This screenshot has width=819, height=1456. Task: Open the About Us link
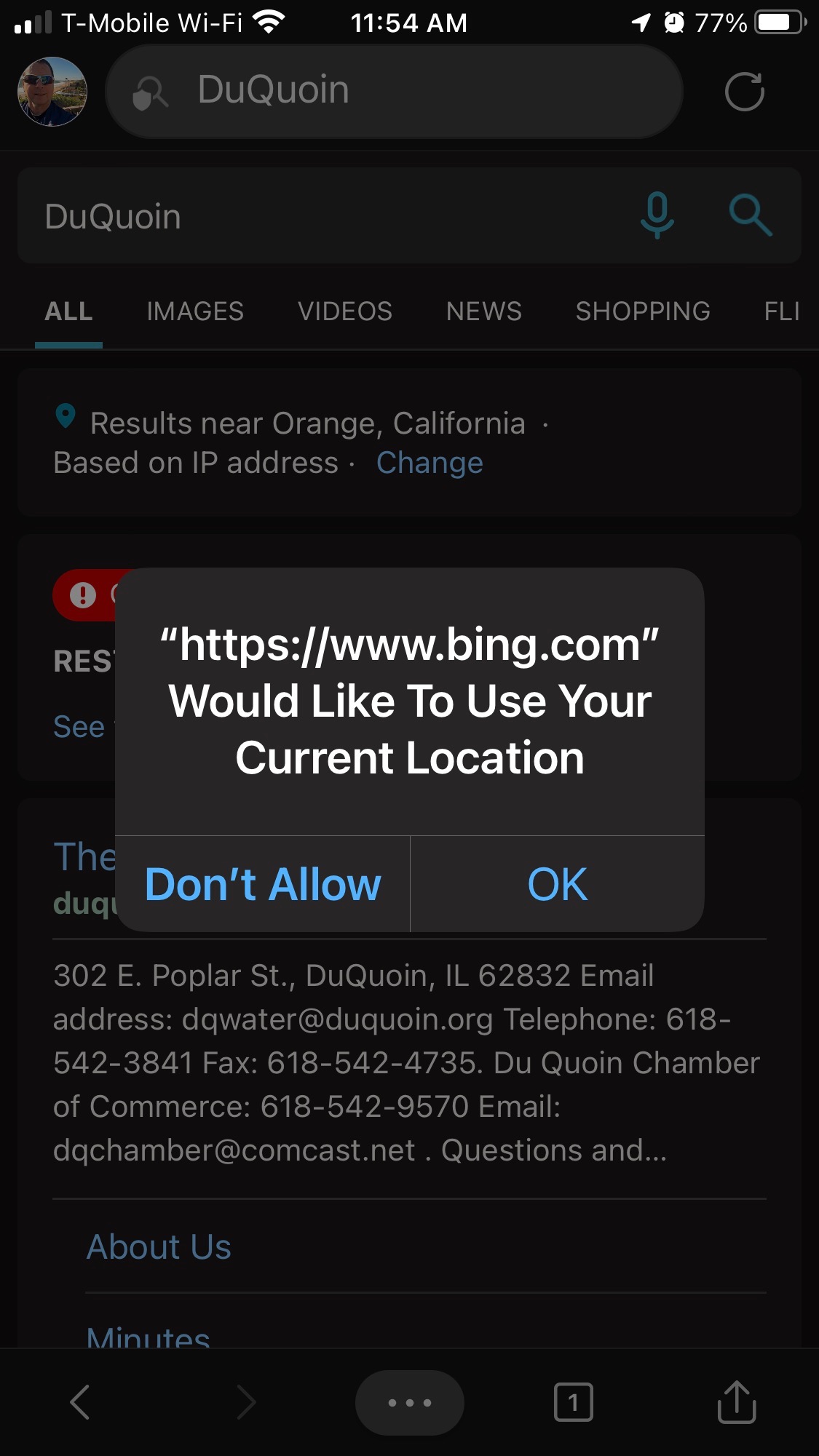[x=159, y=1246]
